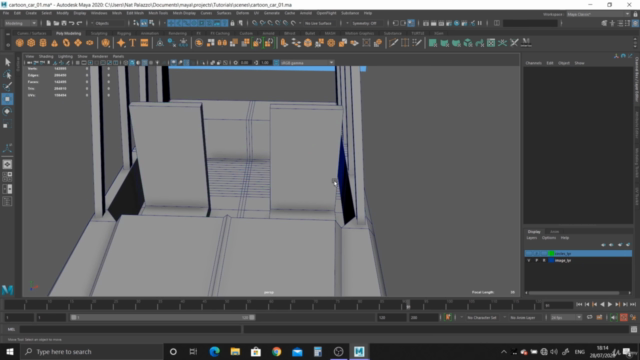Activate the Rotate tool in toolbox
This screenshot has width=640, height=360.
(x=7, y=111)
